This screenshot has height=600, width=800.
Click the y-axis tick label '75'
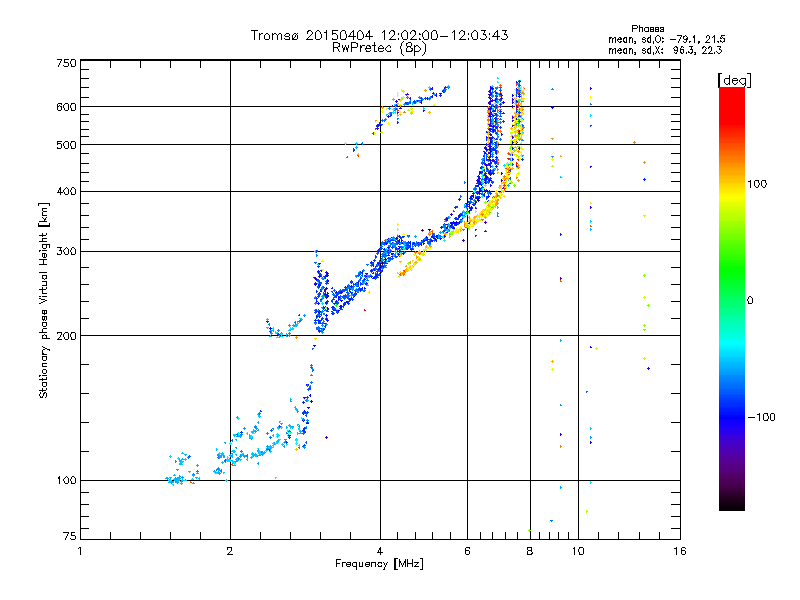pos(70,536)
